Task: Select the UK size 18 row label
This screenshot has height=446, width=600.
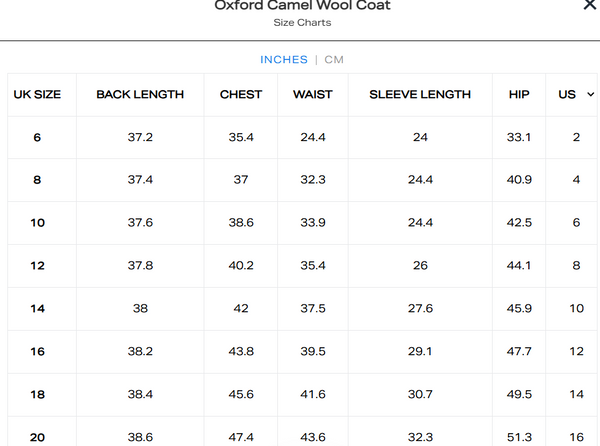Action: [x=37, y=395]
